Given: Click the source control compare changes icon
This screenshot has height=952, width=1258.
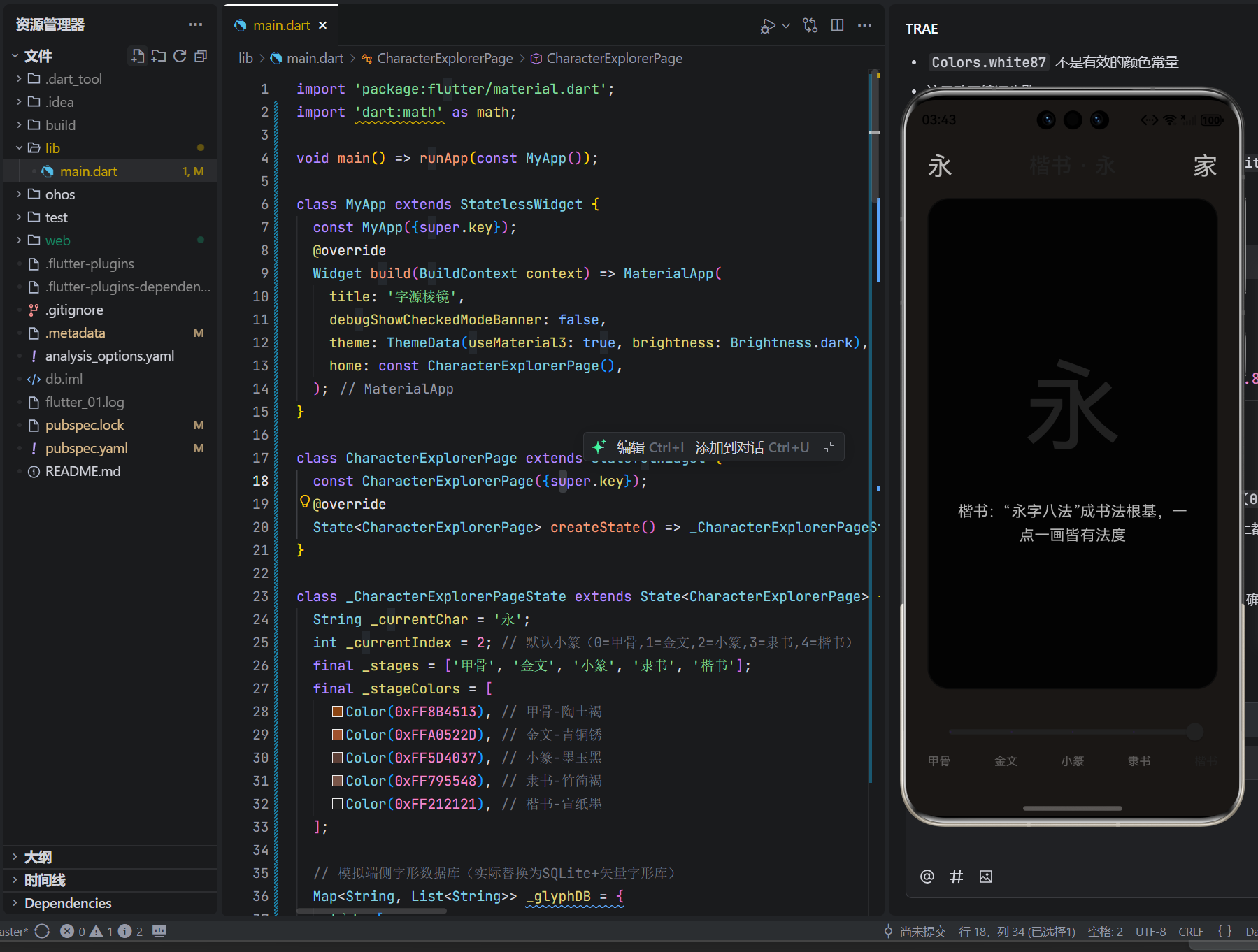Looking at the screenshot, I should (810, 26).
